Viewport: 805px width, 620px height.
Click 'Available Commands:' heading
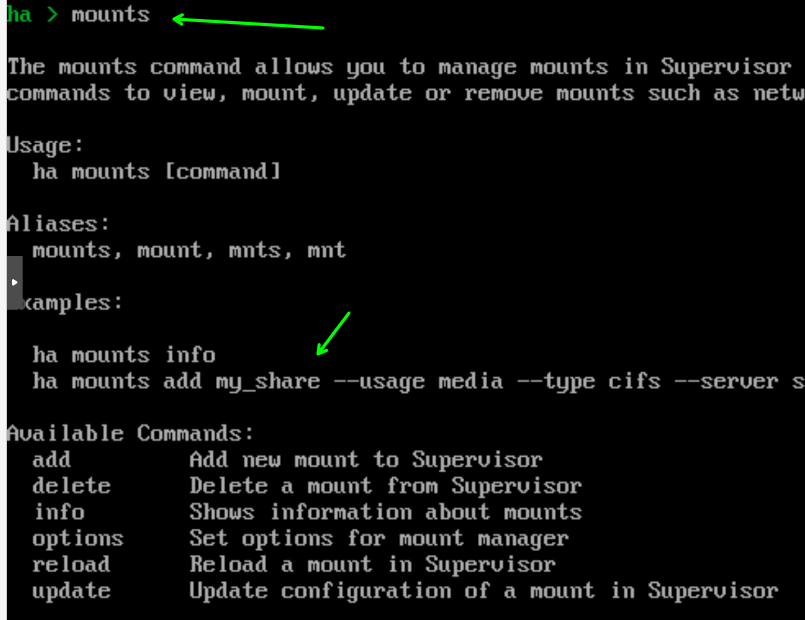point(130,433)
